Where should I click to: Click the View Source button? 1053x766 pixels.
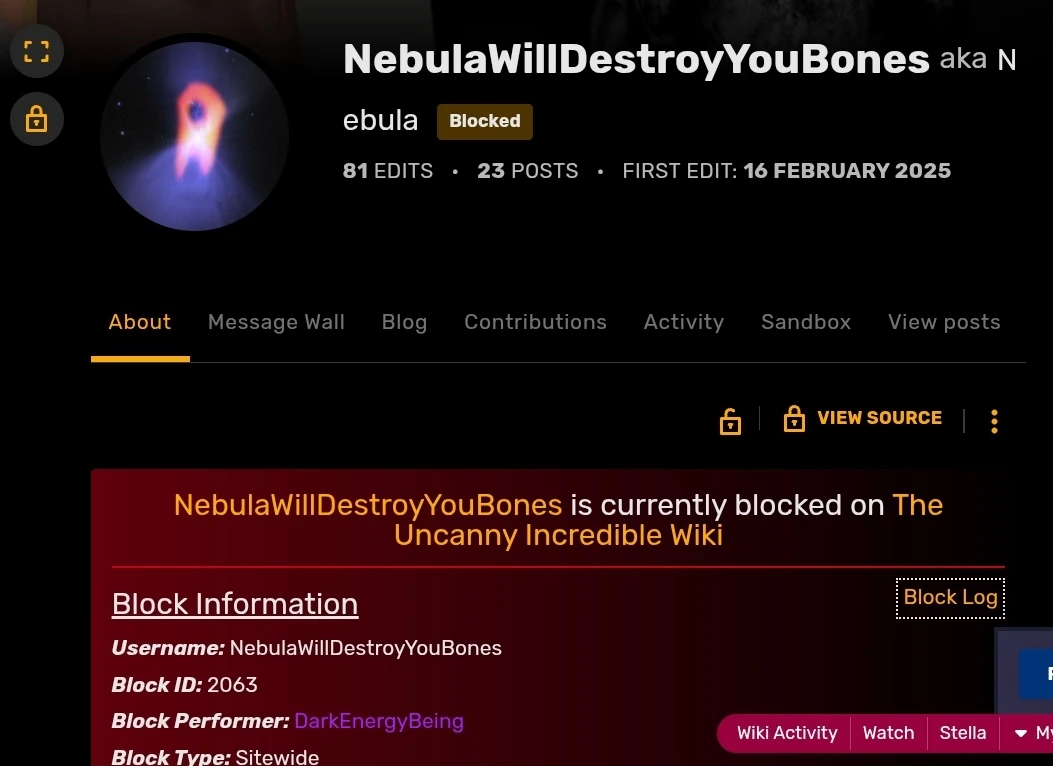click(879, 418)
